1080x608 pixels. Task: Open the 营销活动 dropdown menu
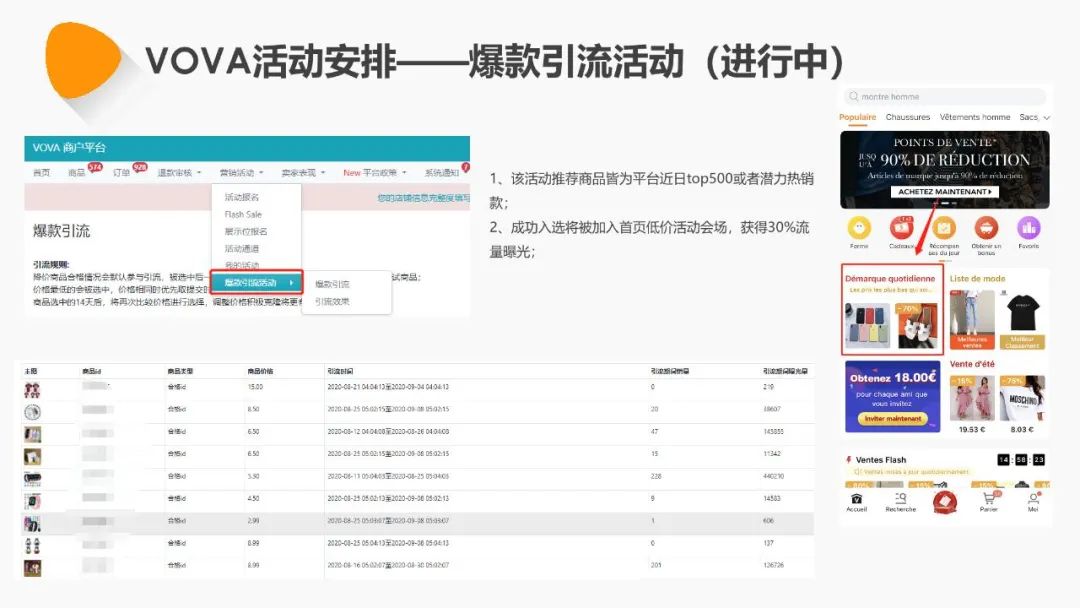coord(241,173)
